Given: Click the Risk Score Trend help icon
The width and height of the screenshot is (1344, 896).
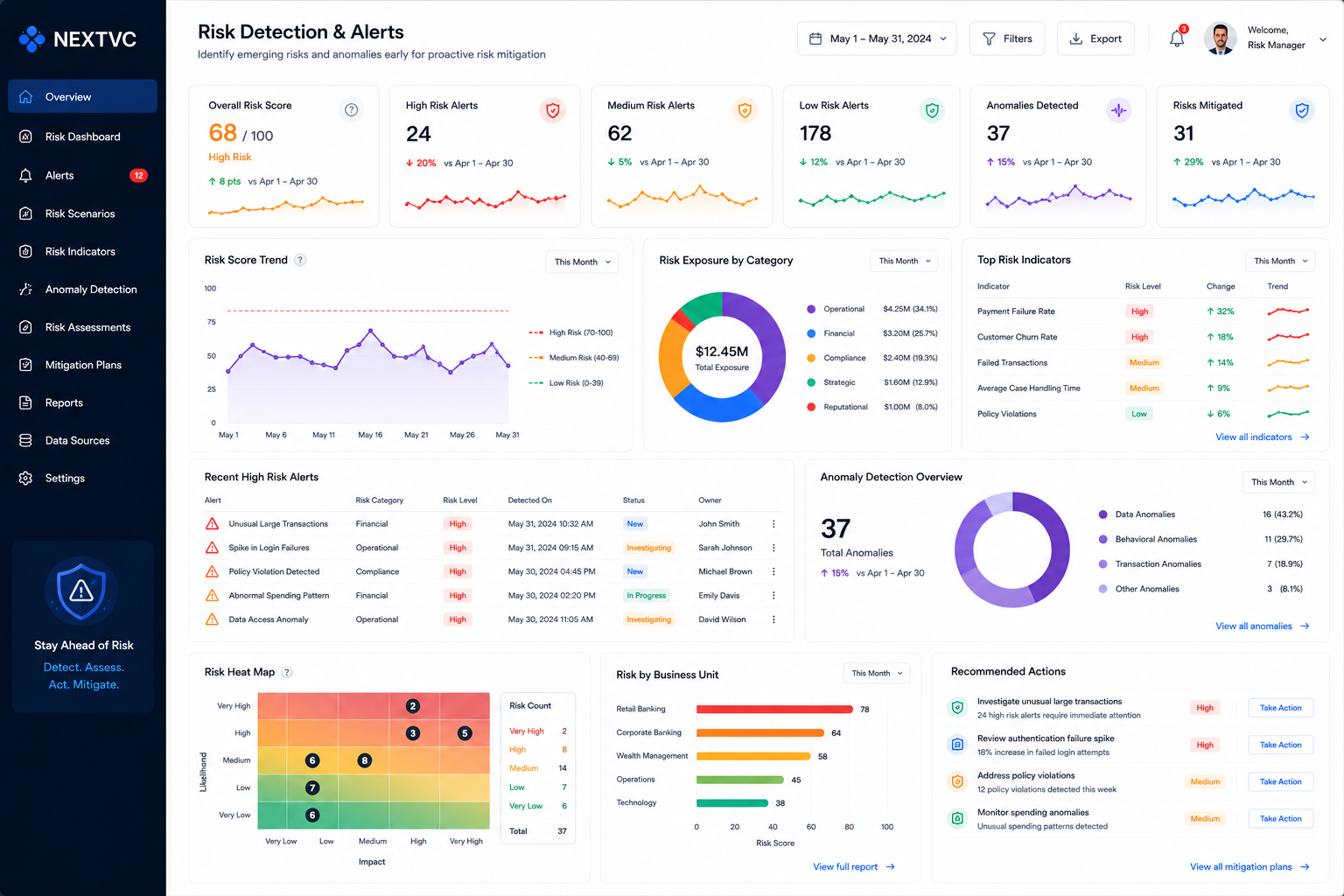Looking at the screenshot, I should point(300,260).
